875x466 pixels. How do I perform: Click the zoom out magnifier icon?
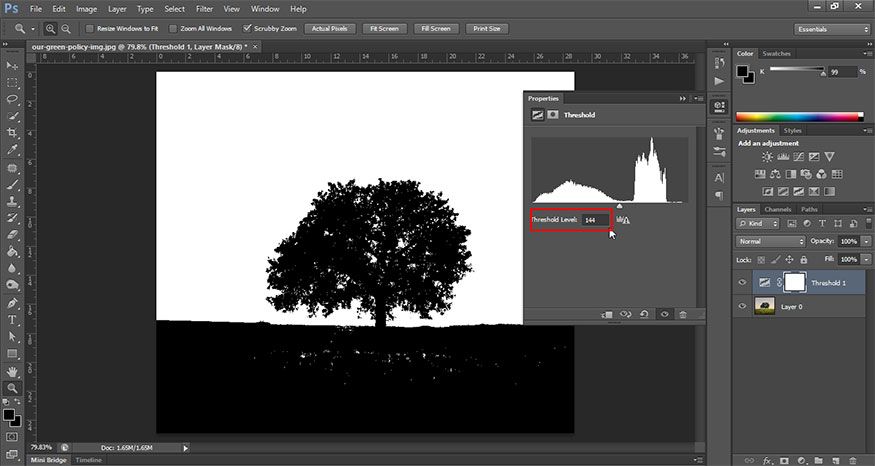coord(66,29)
